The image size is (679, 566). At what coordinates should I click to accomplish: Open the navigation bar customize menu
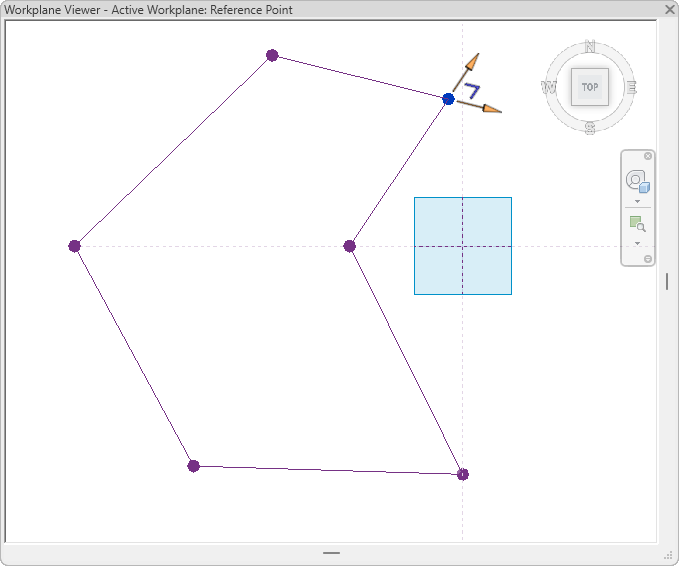648,259
